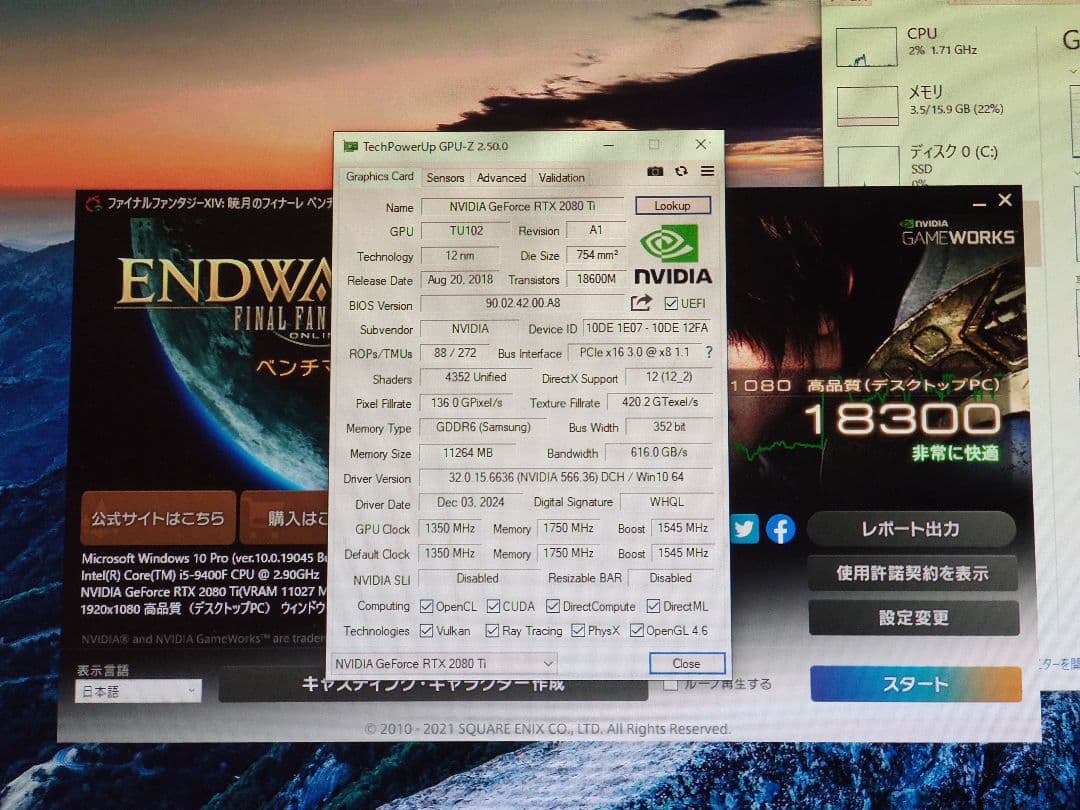The height and width of the screenshot is (810, 1080).
Task: Toggle the OpenGL 4.6 checkbox
Action: click(x=636, y=630)
